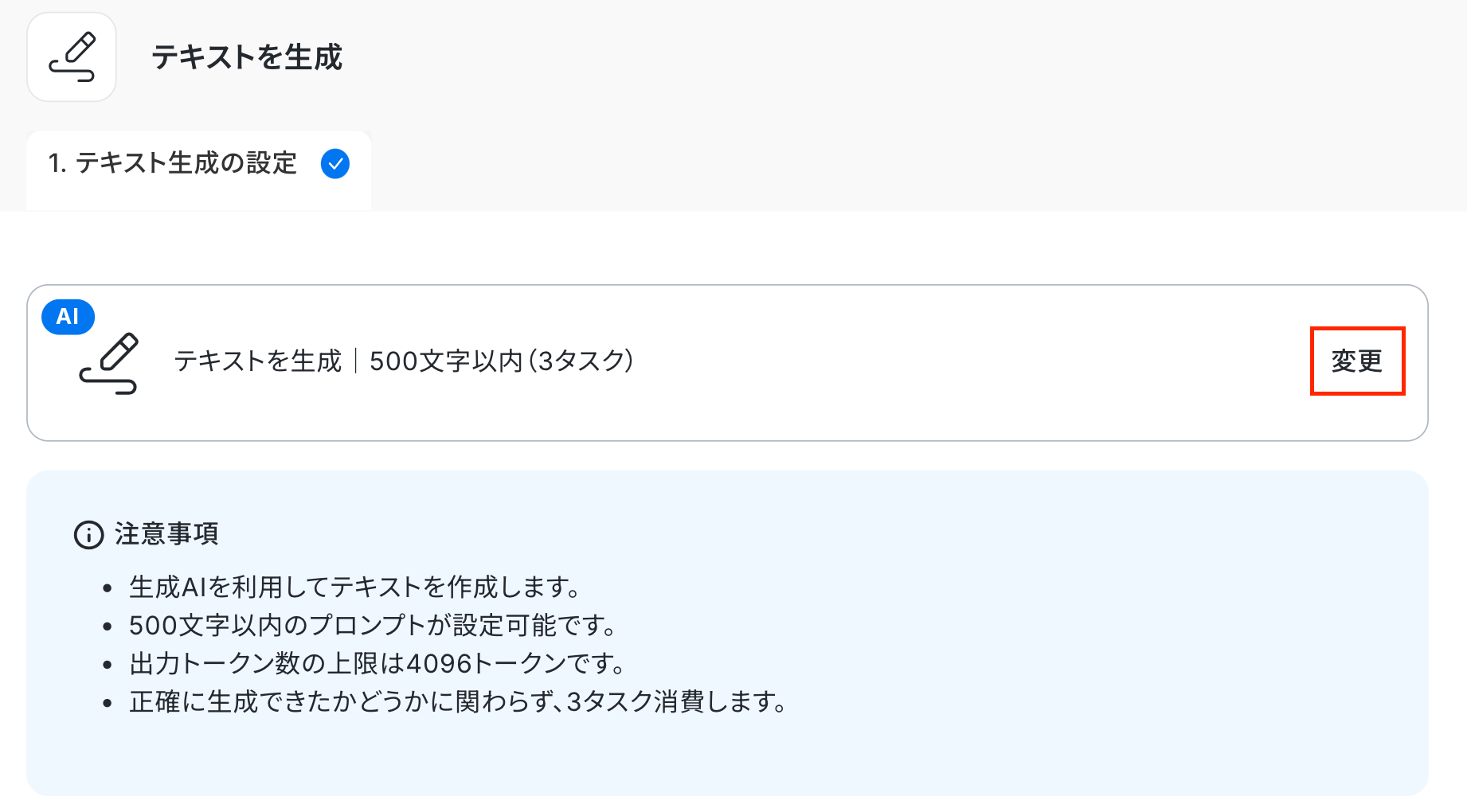The width and height of the screenshot is (1467, 812).
Task: Click blank area below the last note
Action: coord(717,756)
